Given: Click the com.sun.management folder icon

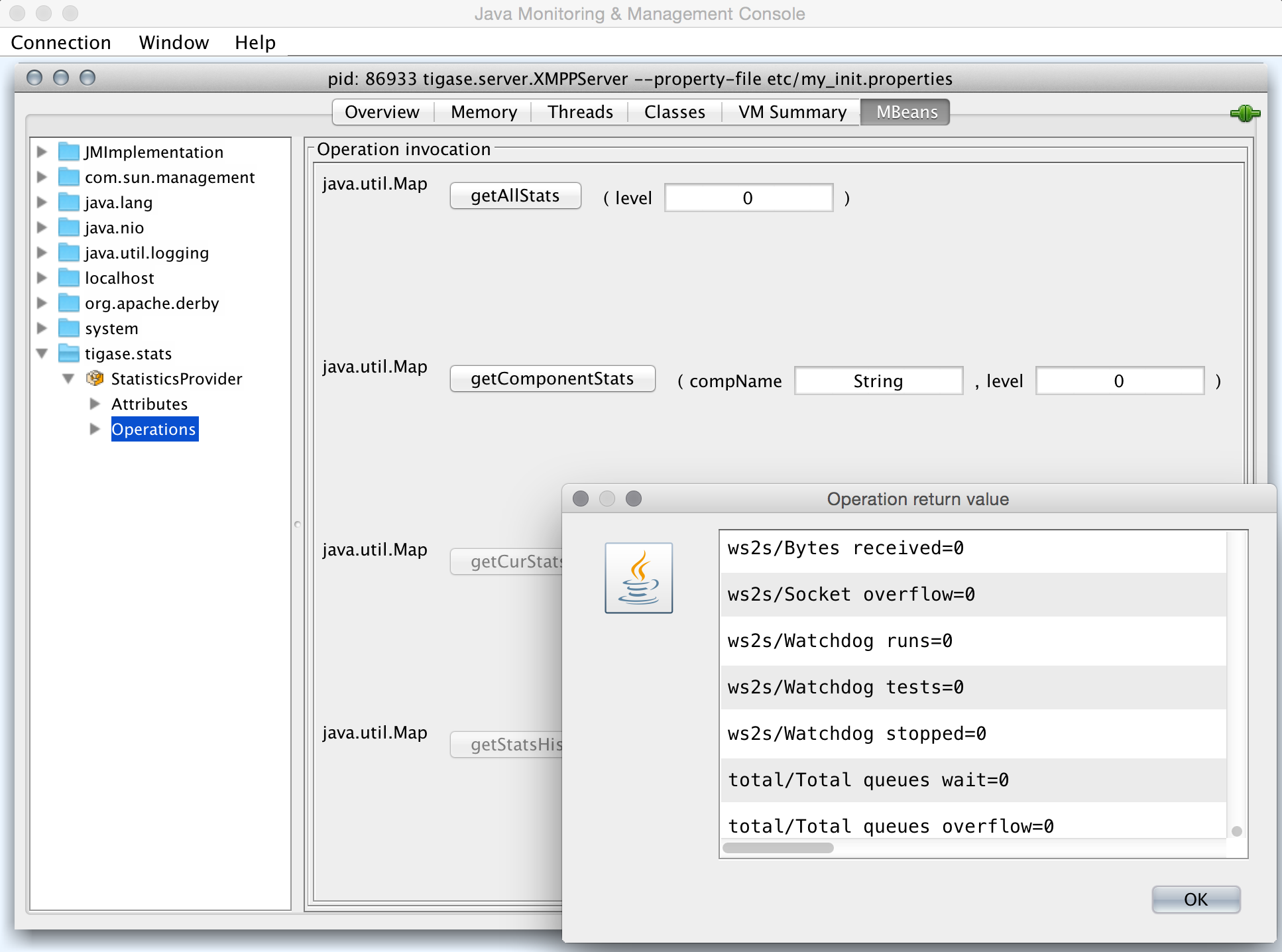Looking at the screenshot, I should click(x=69, y=177).
